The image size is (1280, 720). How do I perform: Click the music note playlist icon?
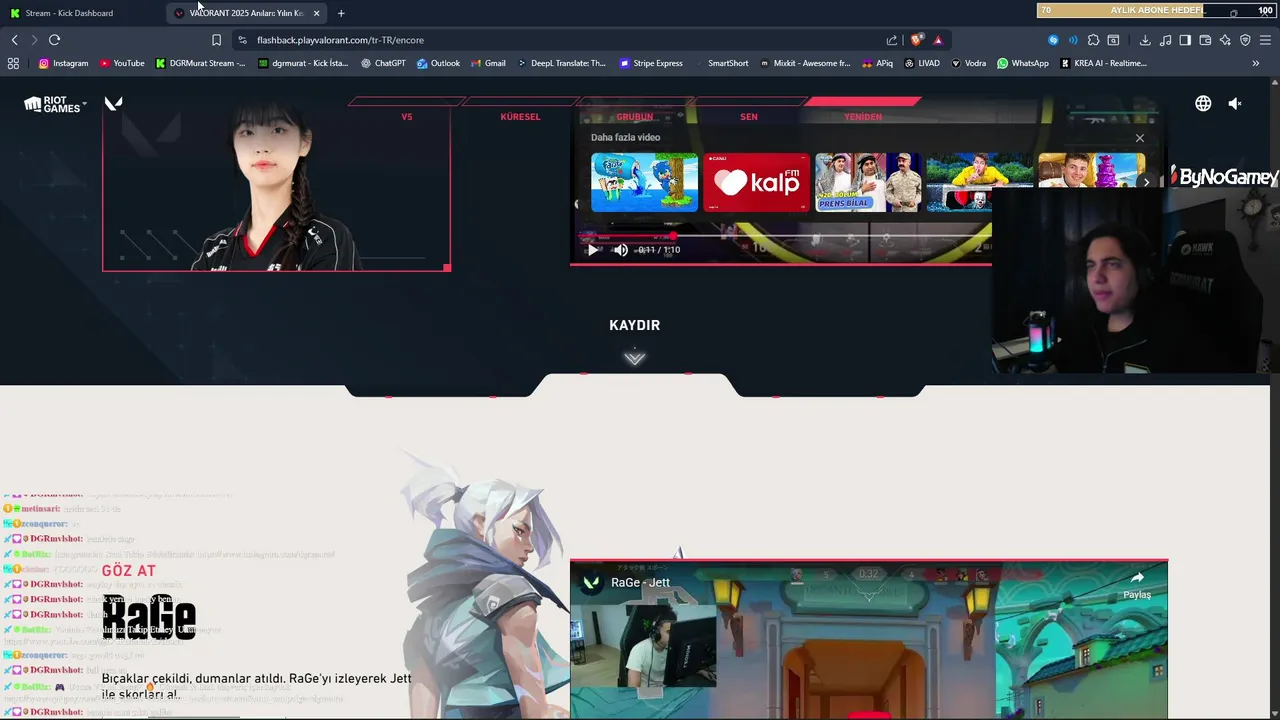[1165, 40]
